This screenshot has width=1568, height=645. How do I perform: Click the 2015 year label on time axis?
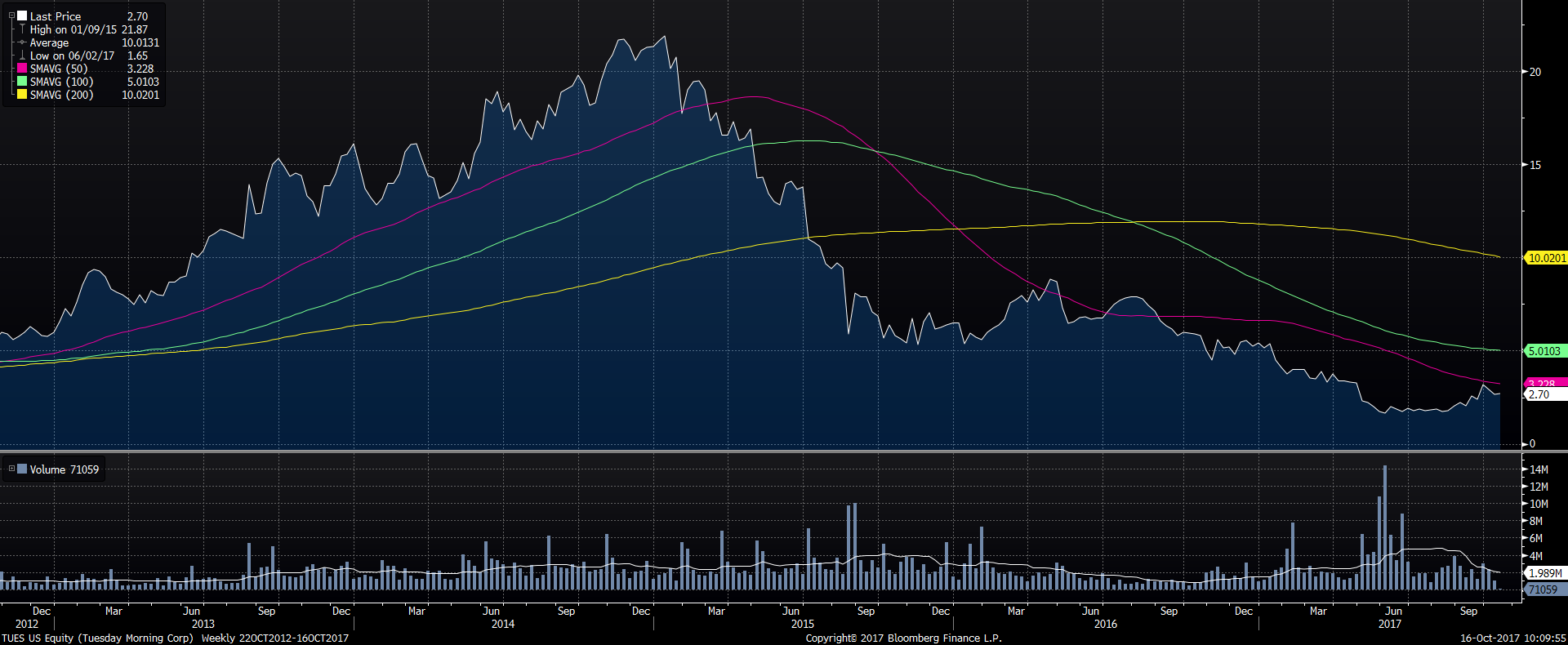[802, 624]
